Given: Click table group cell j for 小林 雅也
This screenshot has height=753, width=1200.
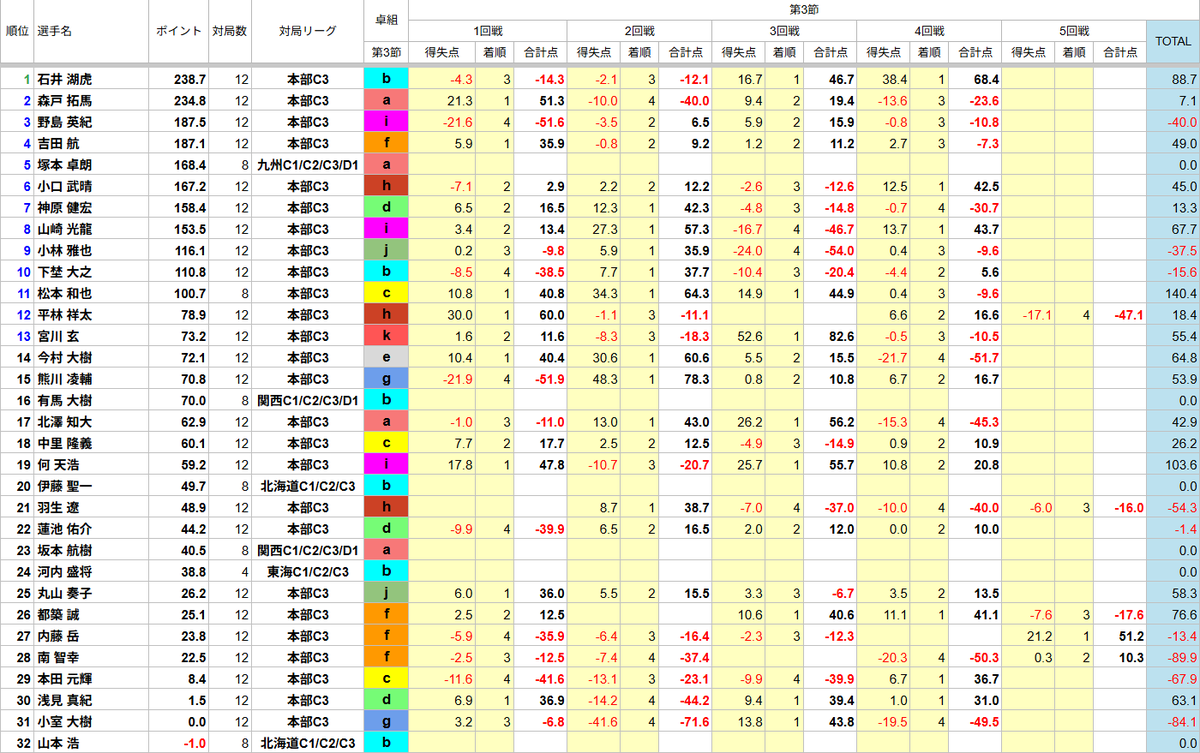Looking at the screenshot, I should 386,250.
